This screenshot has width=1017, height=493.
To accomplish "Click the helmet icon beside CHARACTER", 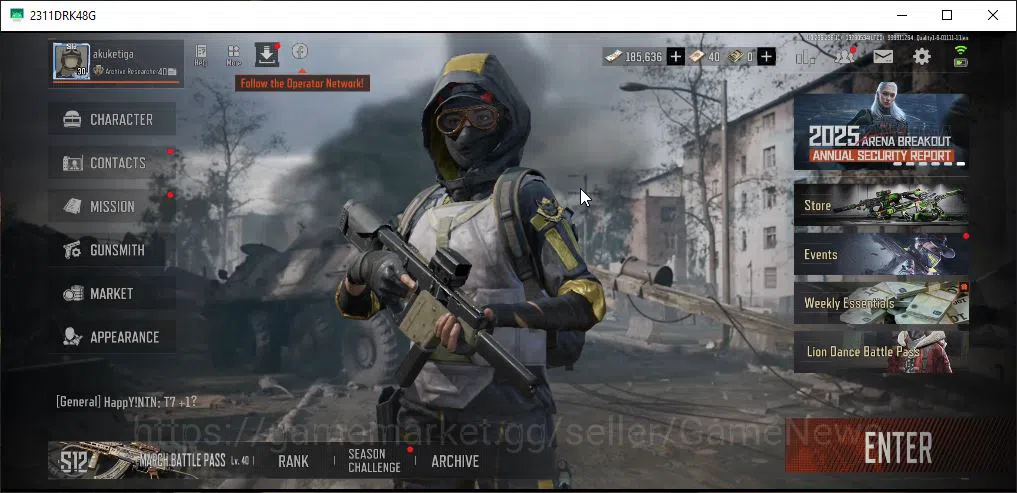I will coord(72,119).
